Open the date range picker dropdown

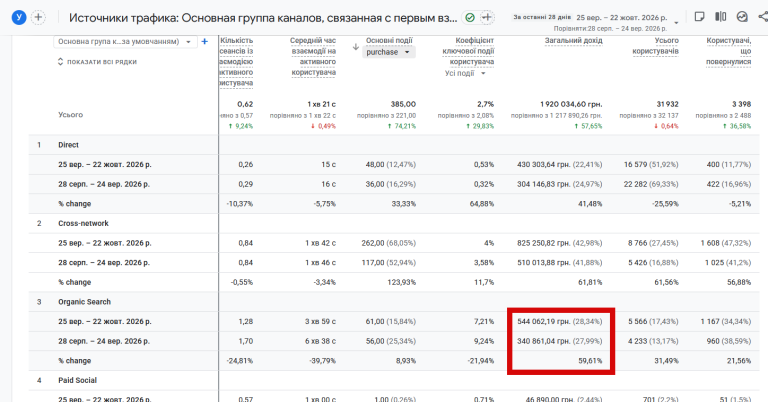coord(676,23)
